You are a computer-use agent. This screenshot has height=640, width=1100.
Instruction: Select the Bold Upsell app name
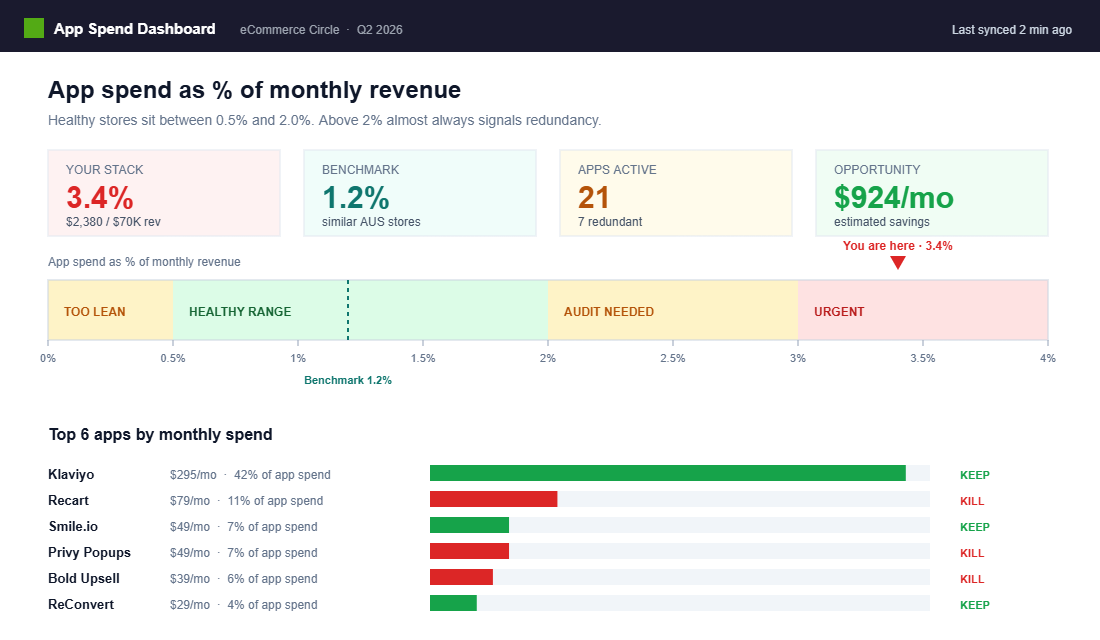84,579
